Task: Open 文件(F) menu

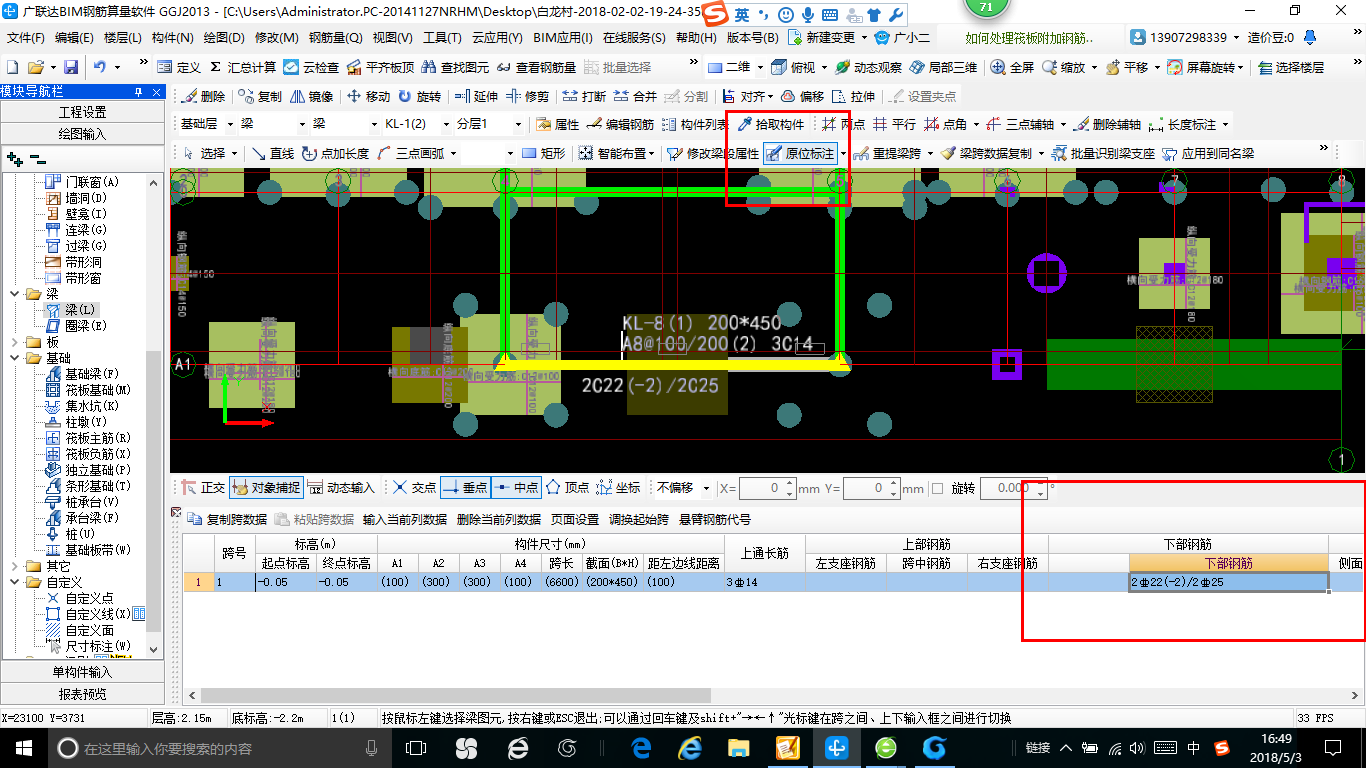Action: (x=26, y=37)
